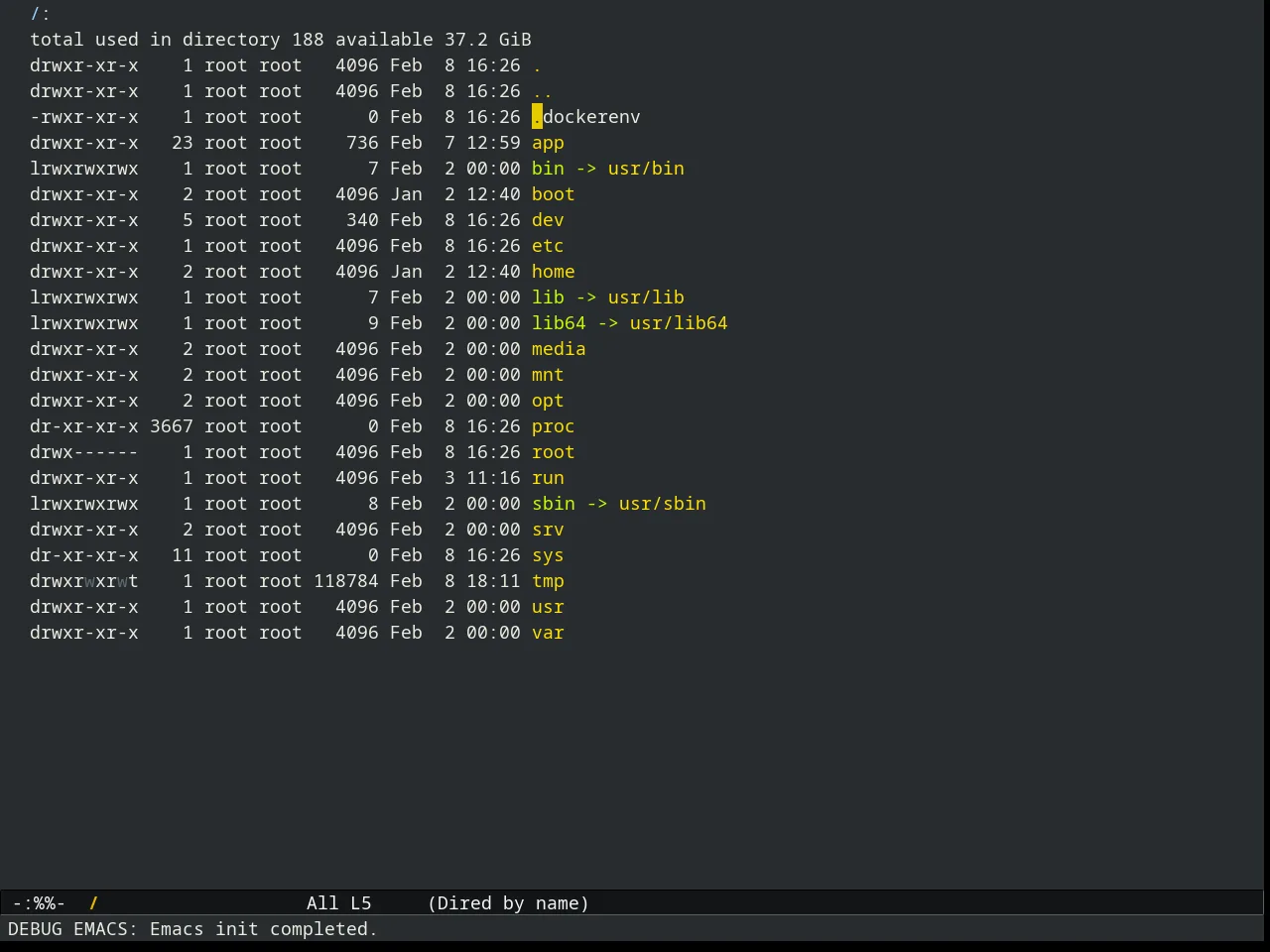The image size is (1270, 952).
Task: Open the root directory entry
Action: point(554,452)
